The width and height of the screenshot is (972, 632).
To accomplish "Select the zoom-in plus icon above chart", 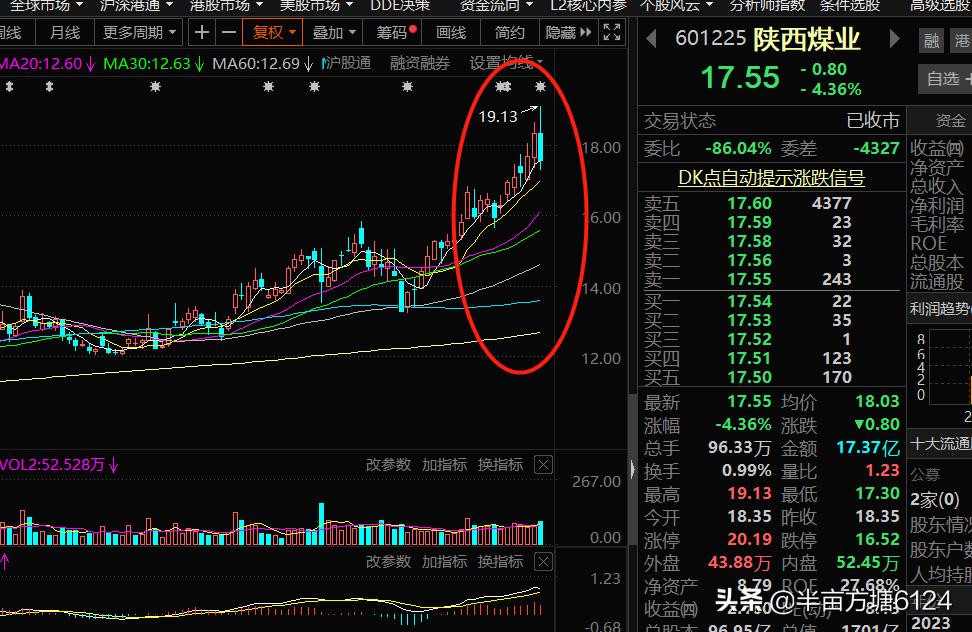I will point(201,31).
